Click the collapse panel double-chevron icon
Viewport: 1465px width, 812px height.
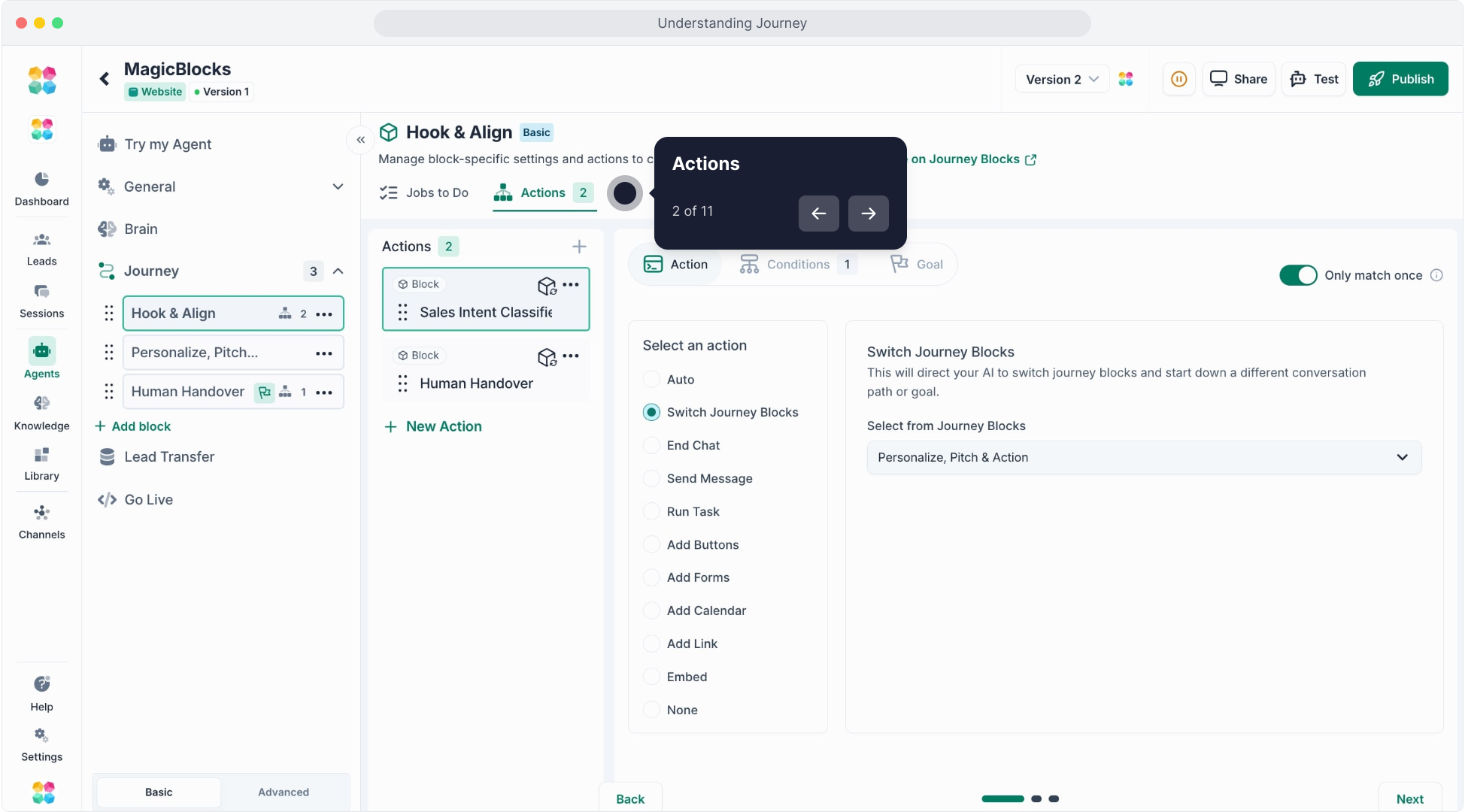click(361, 140)
